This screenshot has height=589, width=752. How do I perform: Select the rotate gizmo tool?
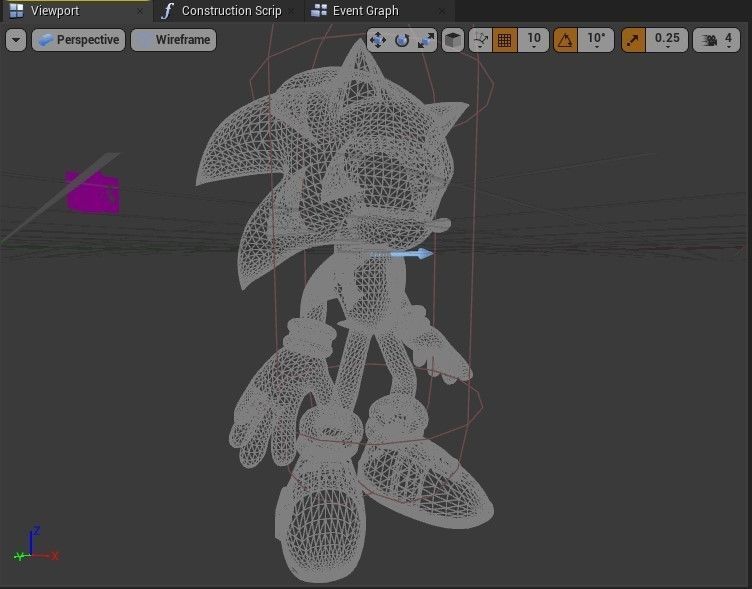[x=402, y=40]
